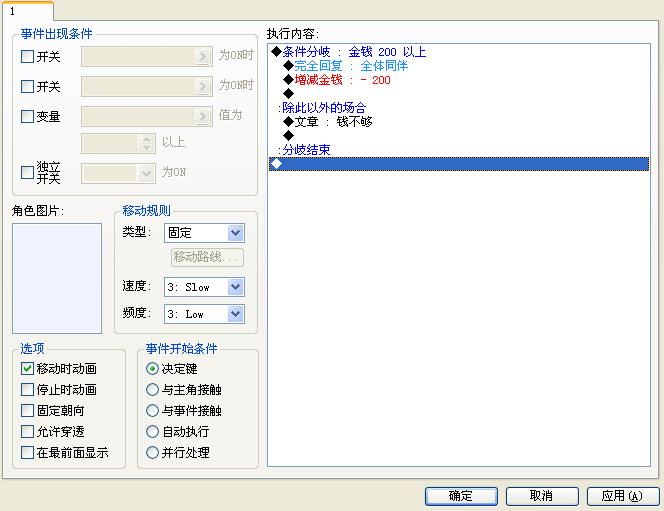This screenshot has height=511, width=664.
Task: Switch to event page tab 1
Action: [28, 11]
